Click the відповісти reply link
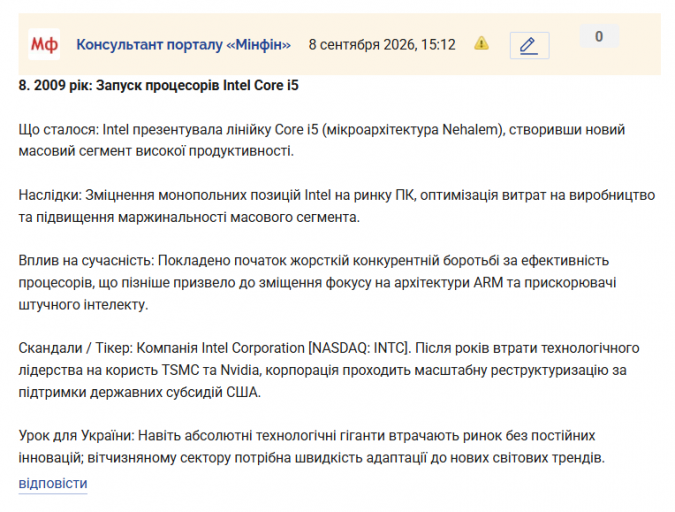Screen dimensions: 675x512 click(53, 484)
